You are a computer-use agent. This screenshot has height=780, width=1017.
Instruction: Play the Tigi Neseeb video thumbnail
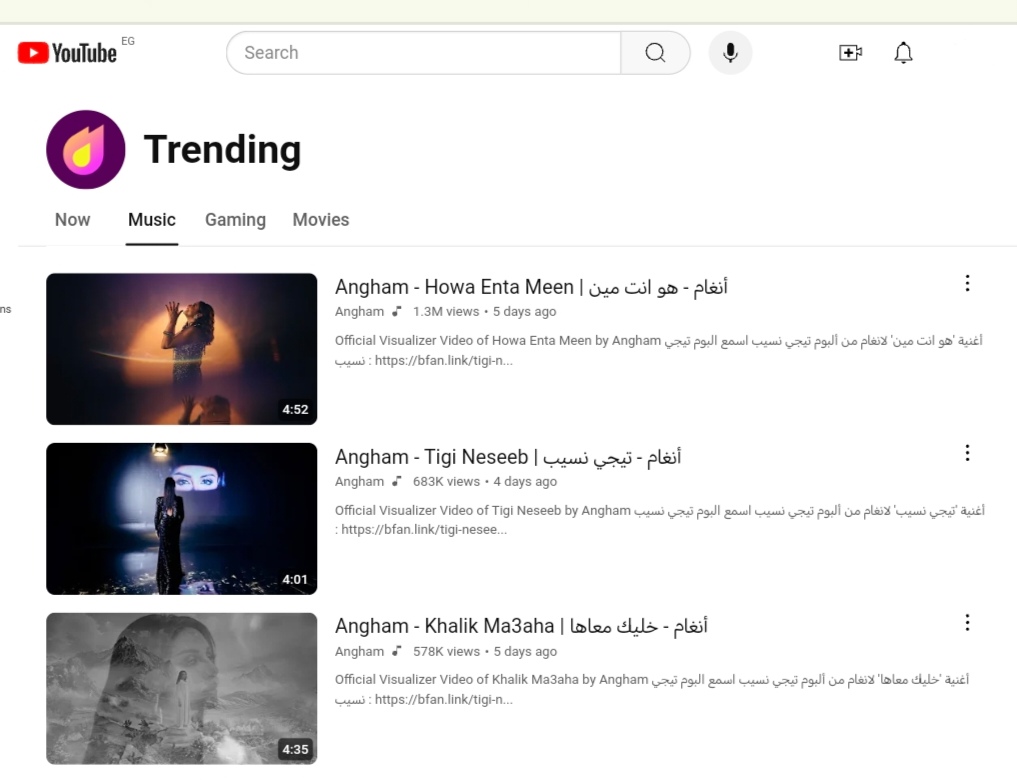pyautogui.click(x=182, y=519)
